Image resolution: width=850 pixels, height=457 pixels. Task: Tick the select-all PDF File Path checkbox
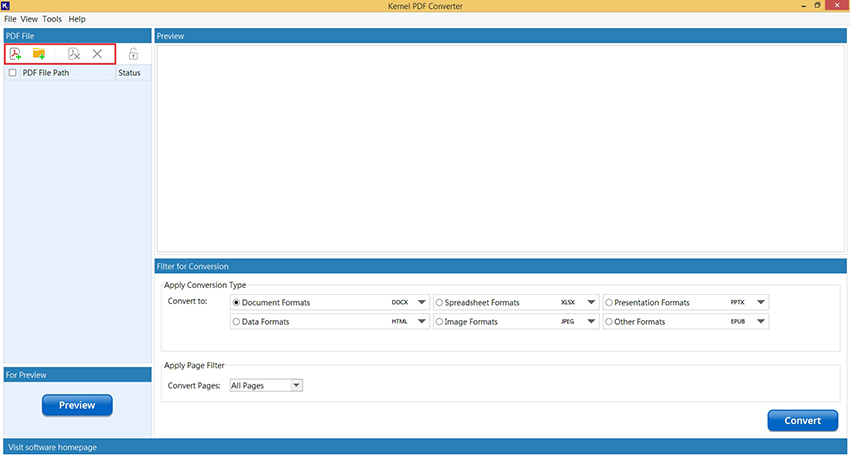coord(12,73)
